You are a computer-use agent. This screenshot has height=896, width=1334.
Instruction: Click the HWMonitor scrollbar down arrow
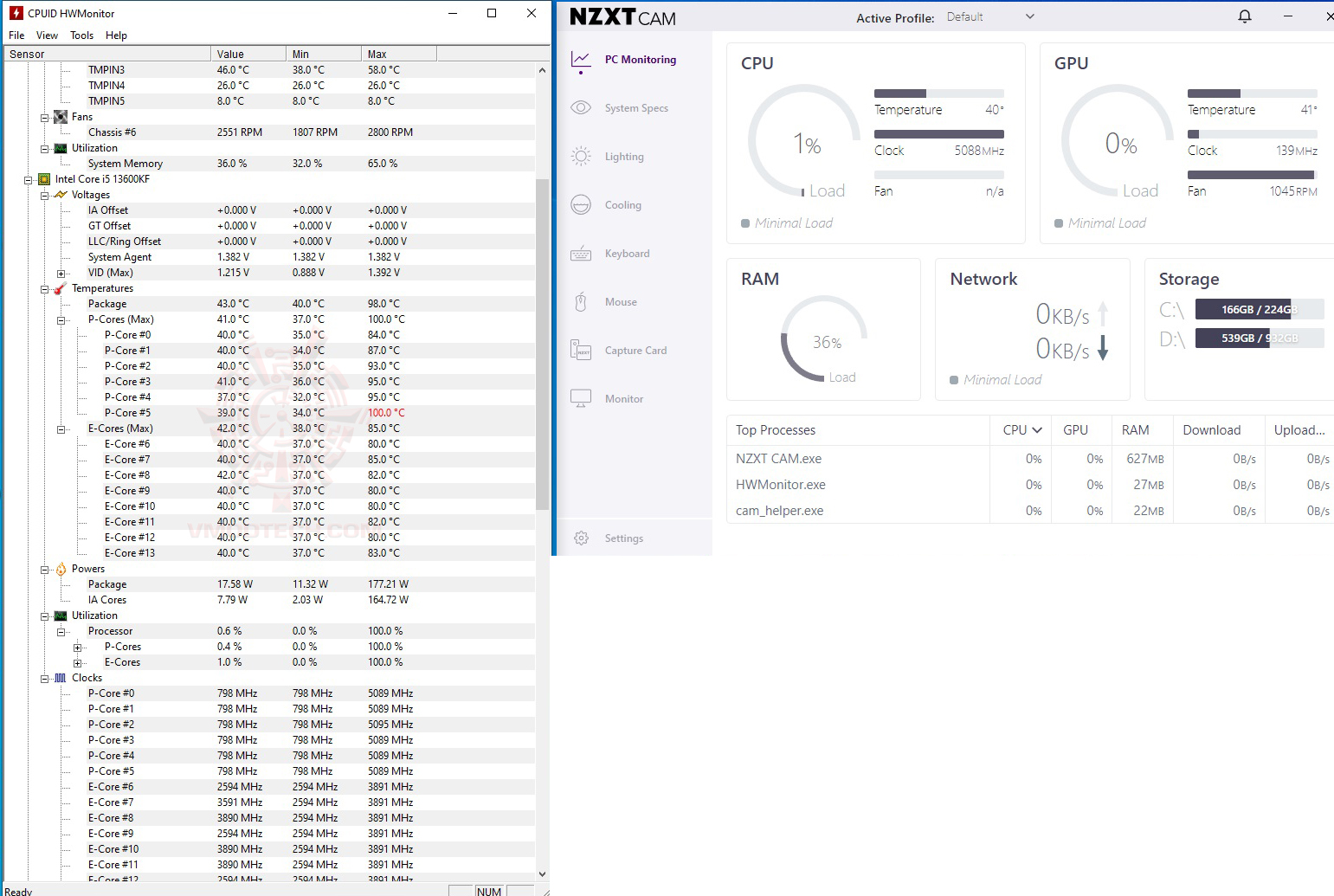(x=543, y=874)
